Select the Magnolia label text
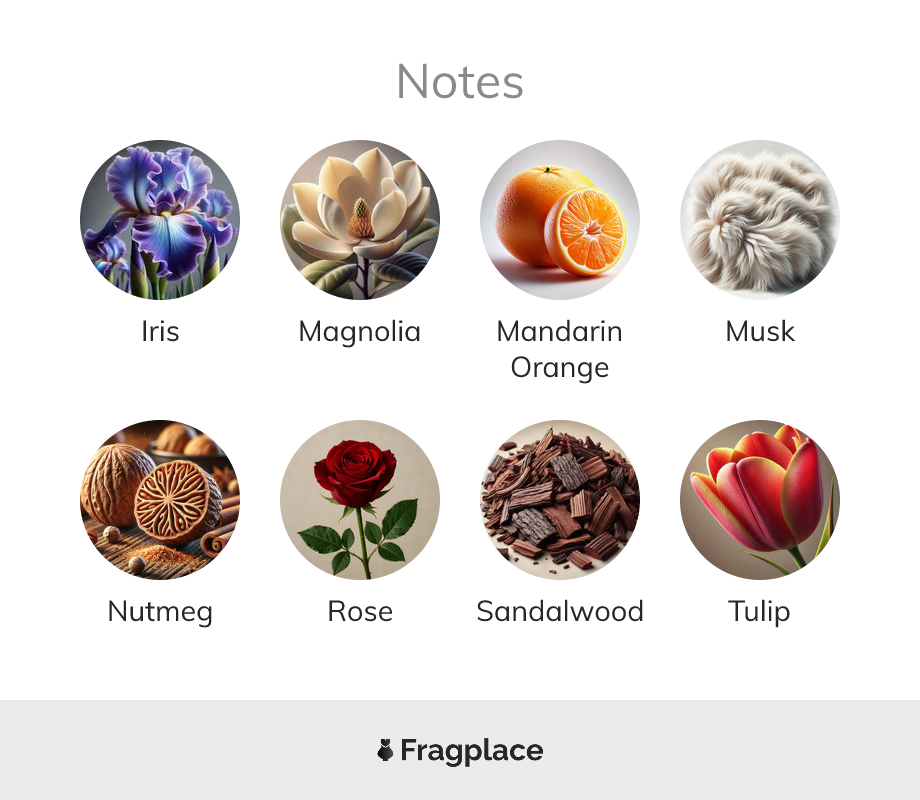The image size is (920, 800). [x=360, y=333]
